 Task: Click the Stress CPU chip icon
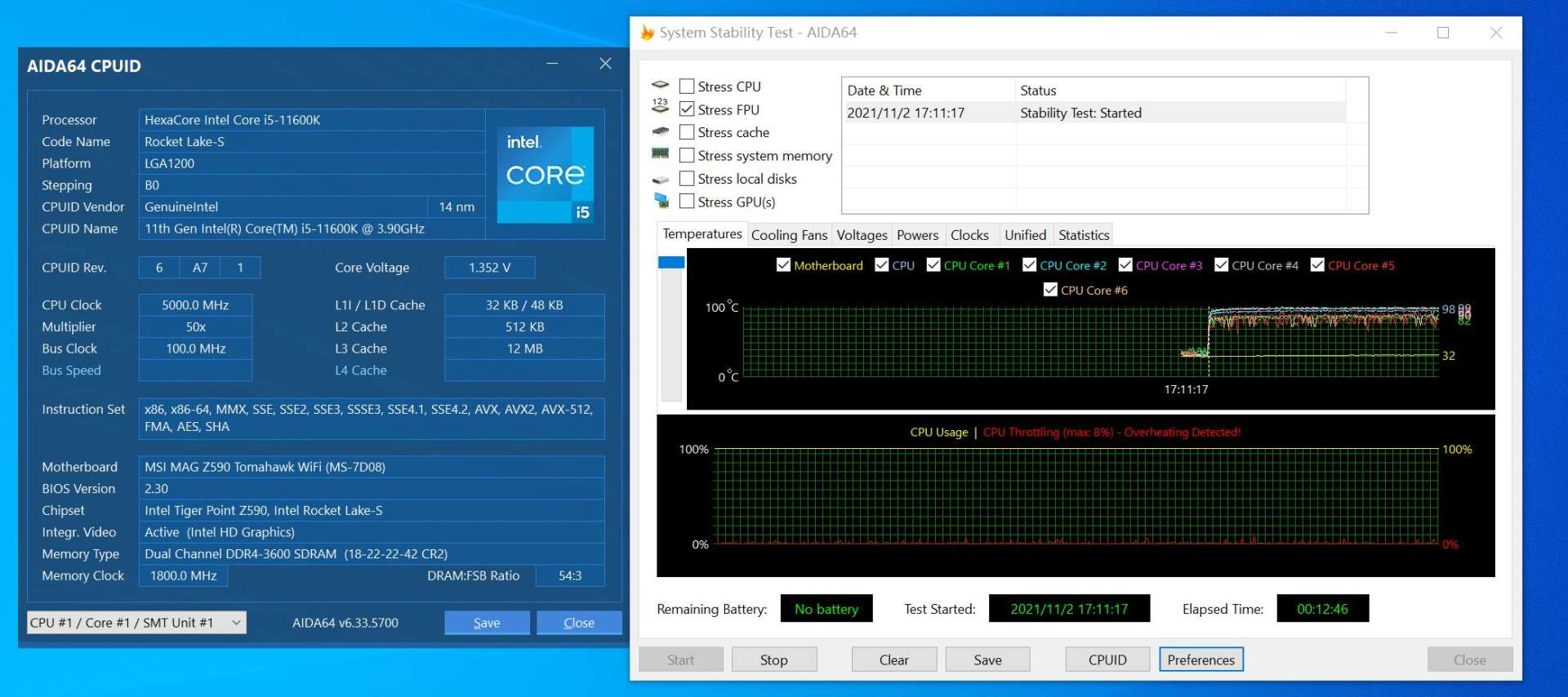tap(661, 85)
